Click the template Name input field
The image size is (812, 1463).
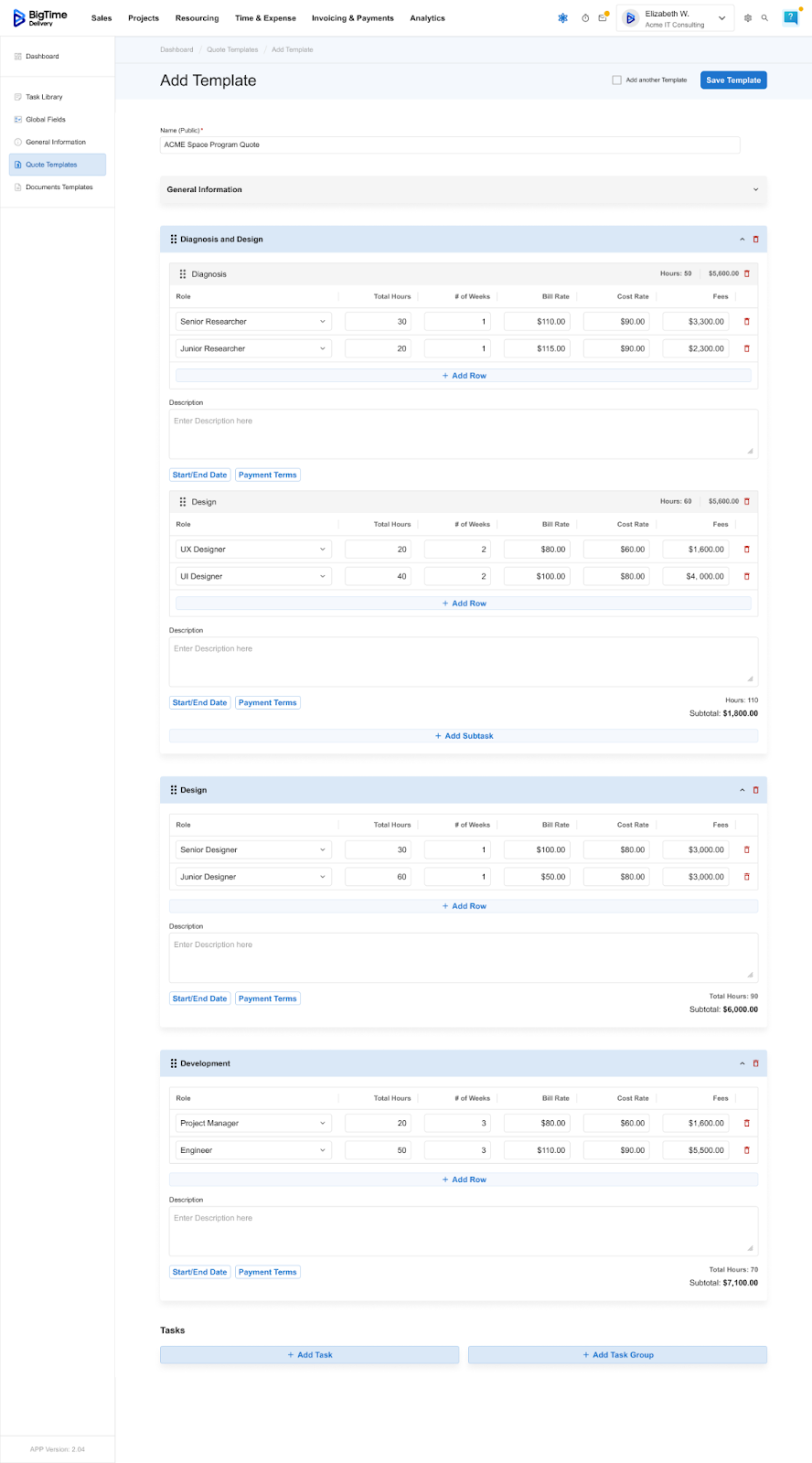449,145
